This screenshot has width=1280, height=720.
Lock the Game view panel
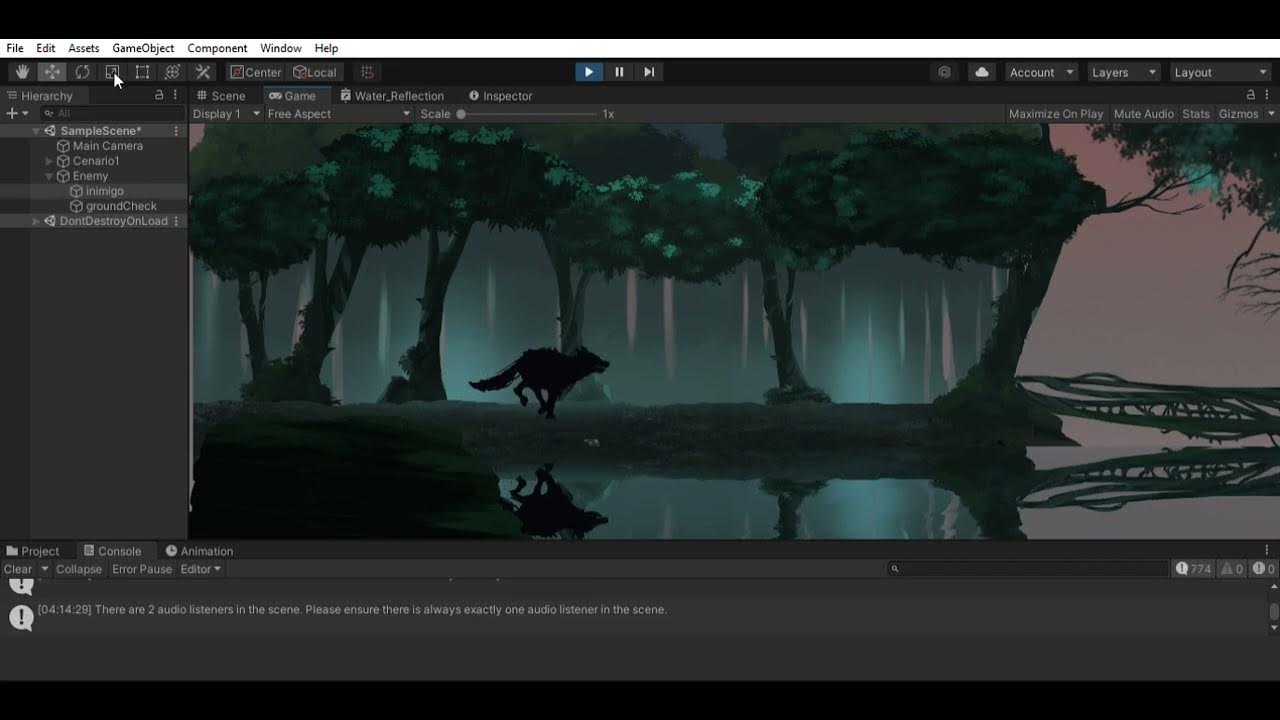[1250, 95]
